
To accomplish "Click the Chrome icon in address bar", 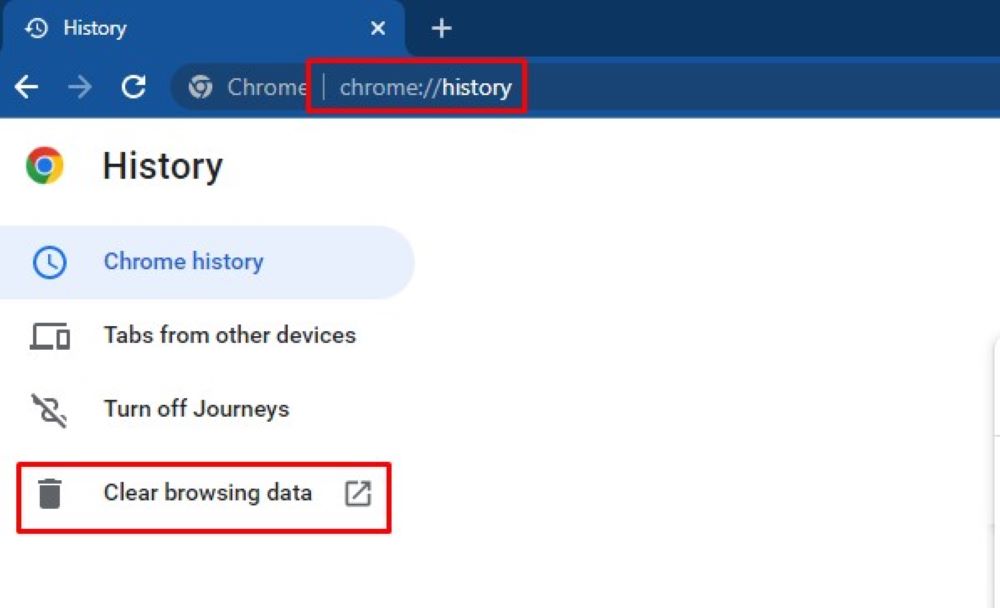I will 201,87.
